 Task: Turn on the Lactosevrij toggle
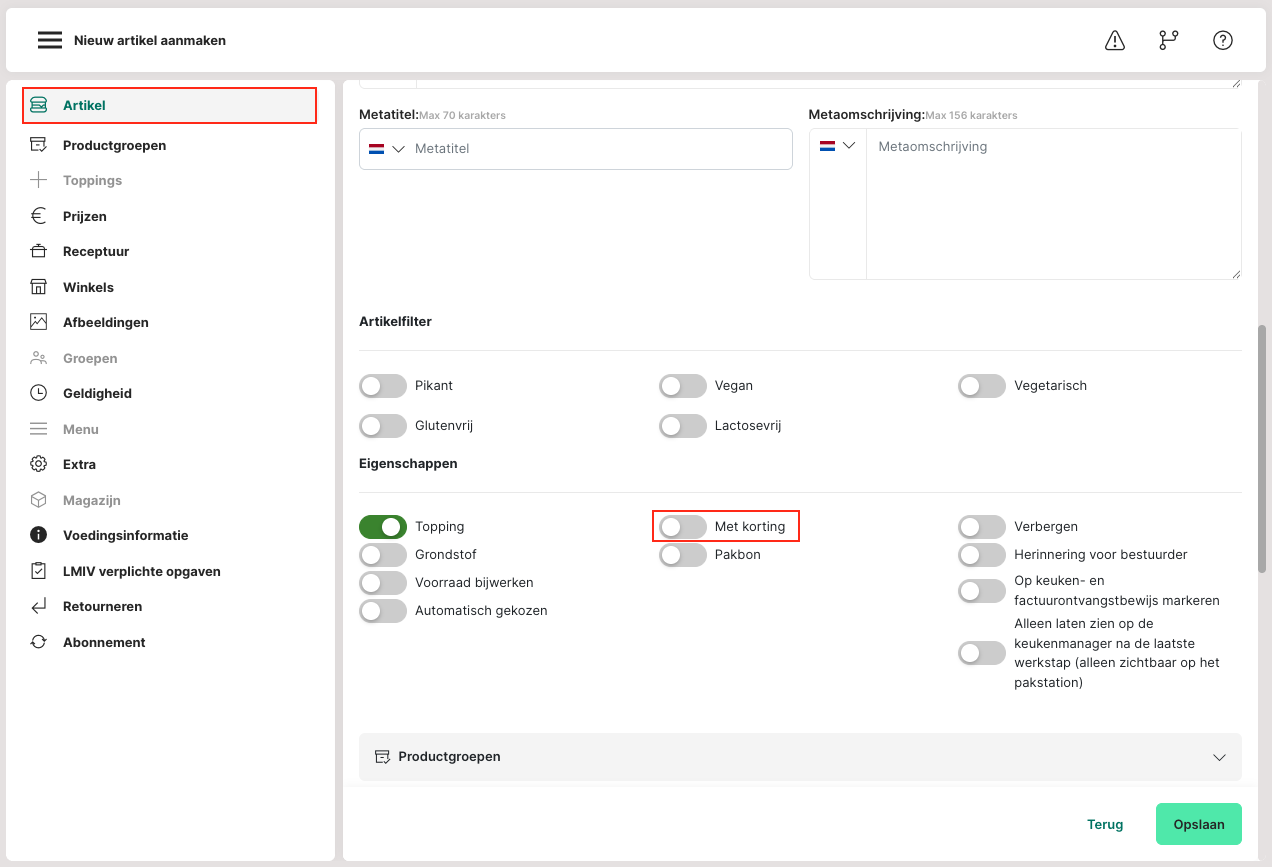(x=683, y=426)
